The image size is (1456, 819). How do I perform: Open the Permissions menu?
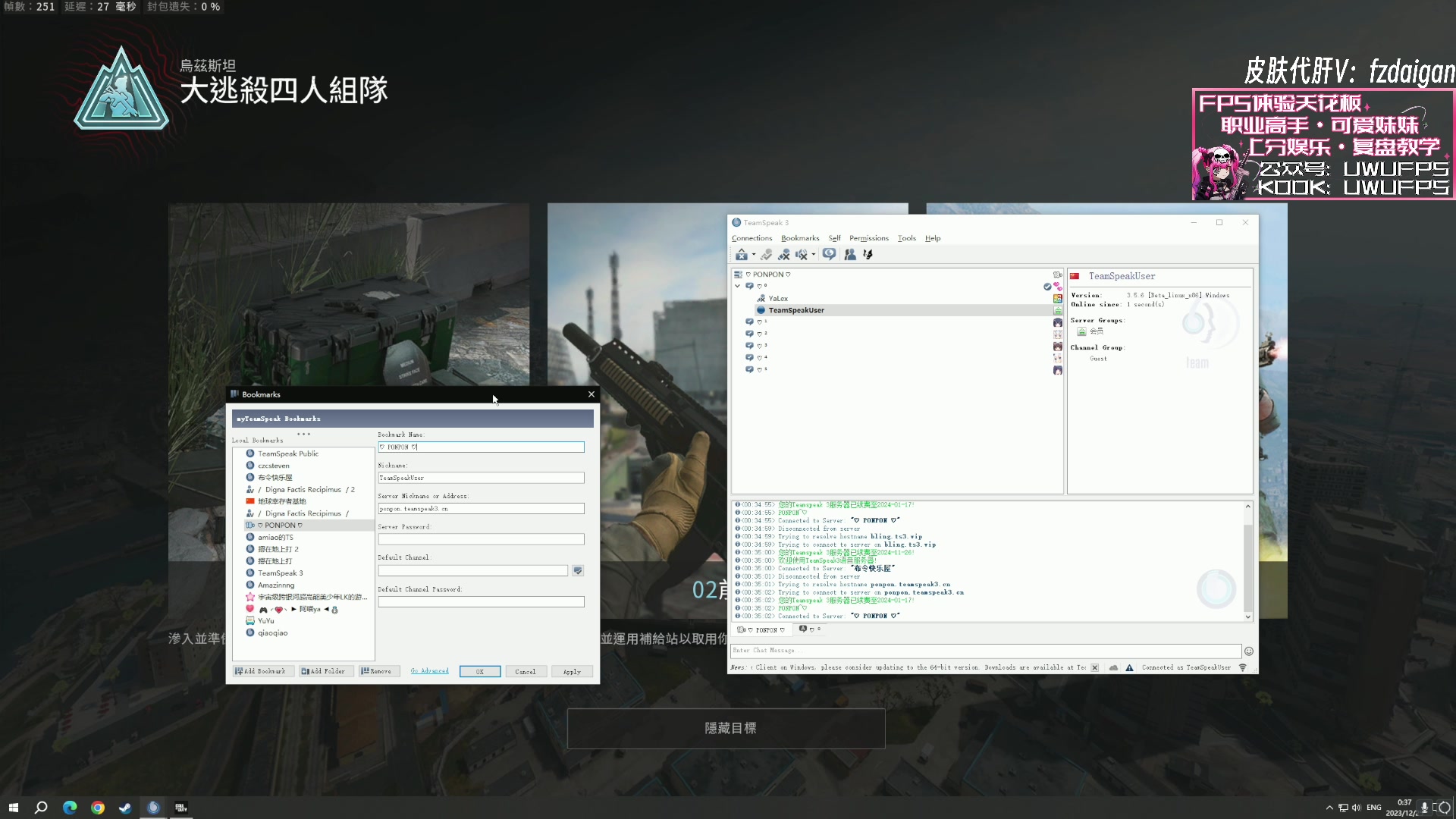[x=868, y=238]
